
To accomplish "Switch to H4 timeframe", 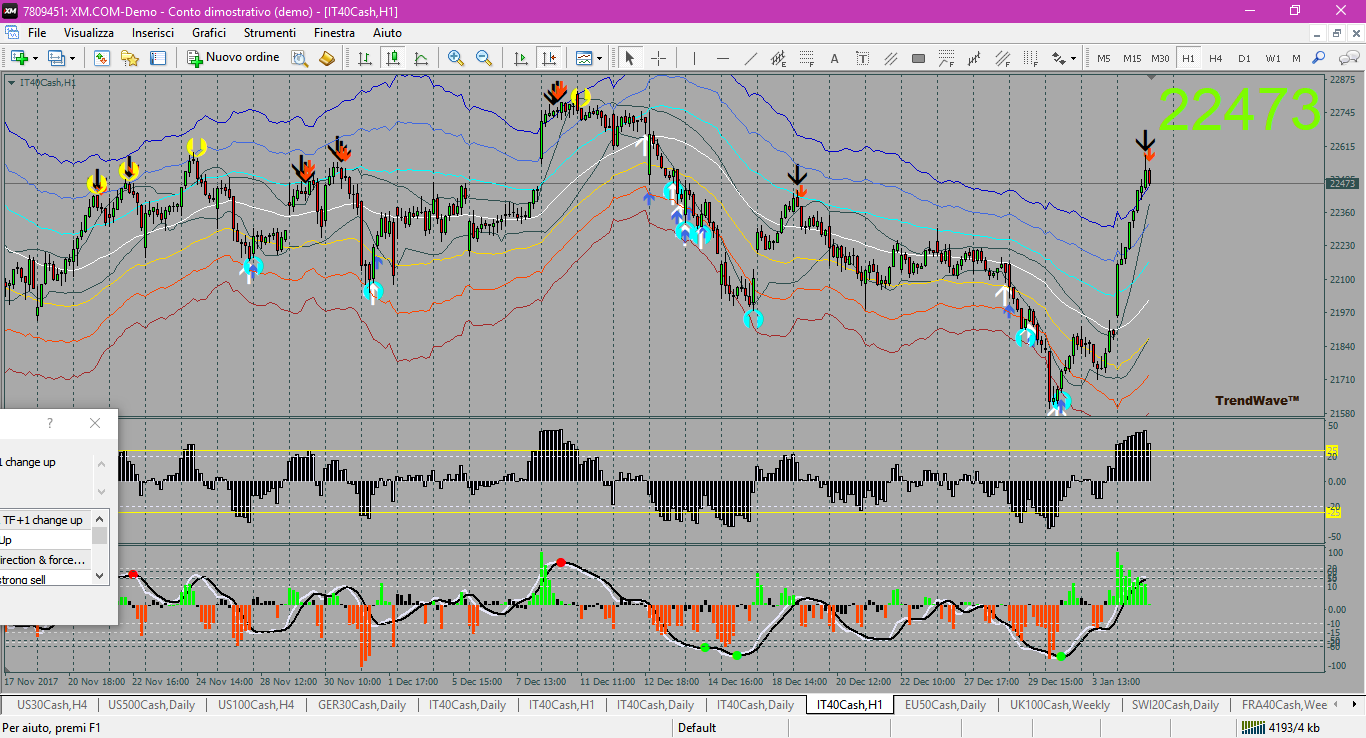I will pyautogui.click(x=1216, y=58).
